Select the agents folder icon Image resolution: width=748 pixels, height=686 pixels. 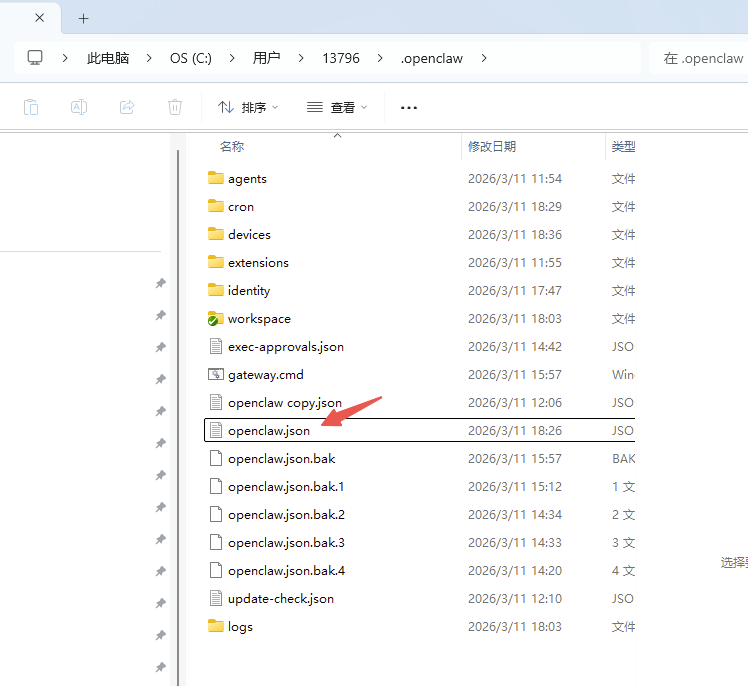click(216, 178)
